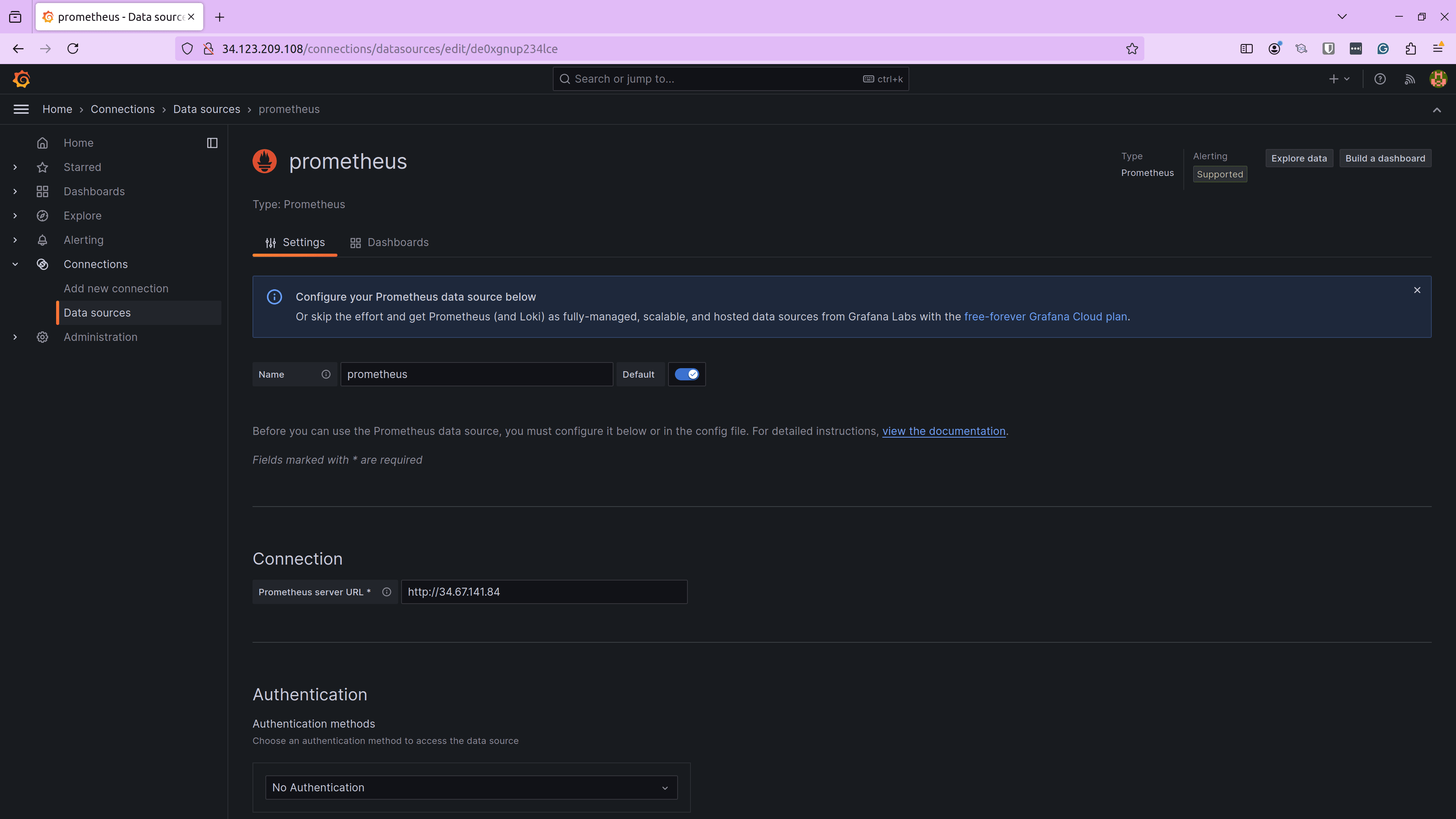Open the Firefox sidebar panel icon

(1246, 49)
